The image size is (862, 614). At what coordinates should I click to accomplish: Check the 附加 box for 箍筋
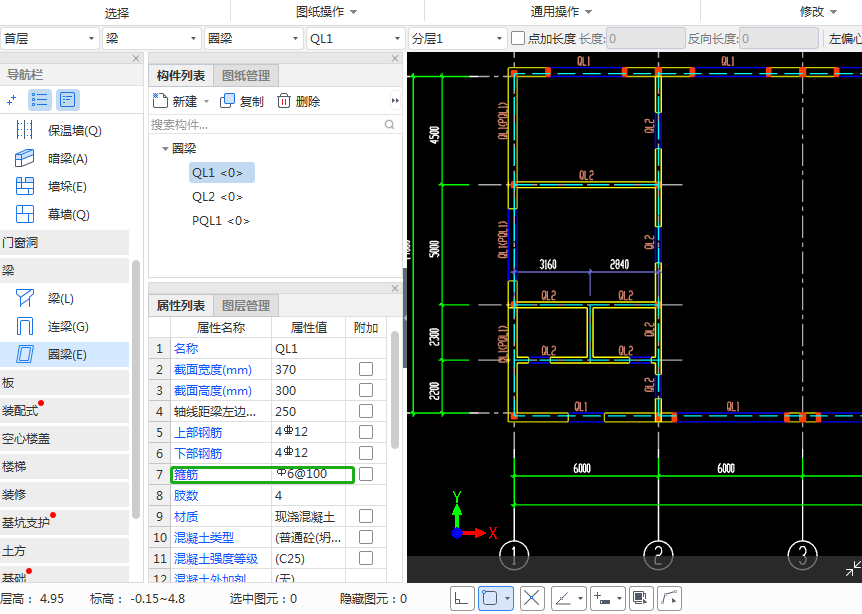point(366,474)
